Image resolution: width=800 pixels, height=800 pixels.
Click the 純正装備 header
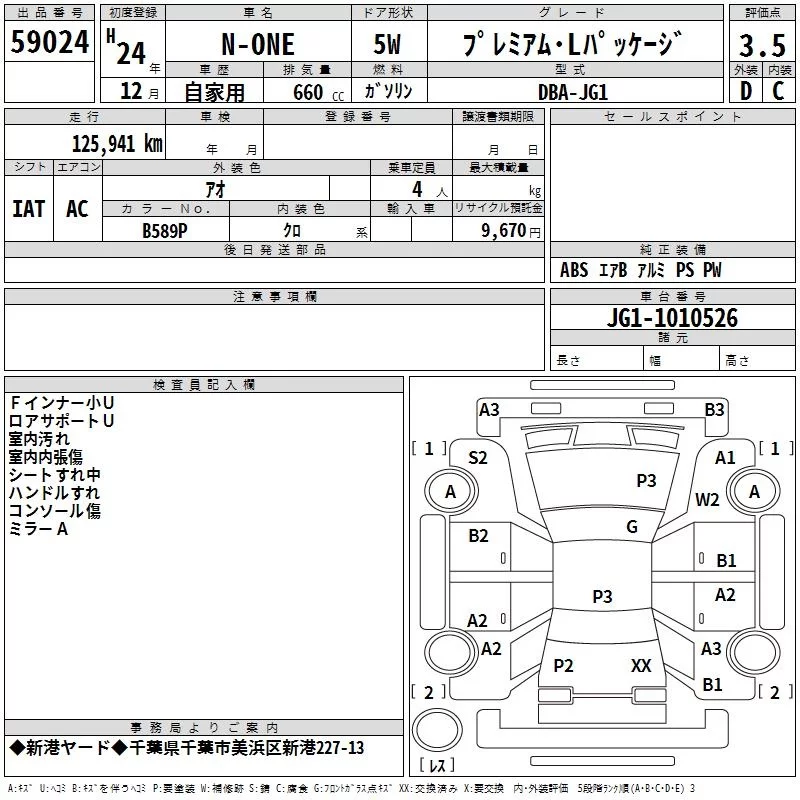[672, 249]
